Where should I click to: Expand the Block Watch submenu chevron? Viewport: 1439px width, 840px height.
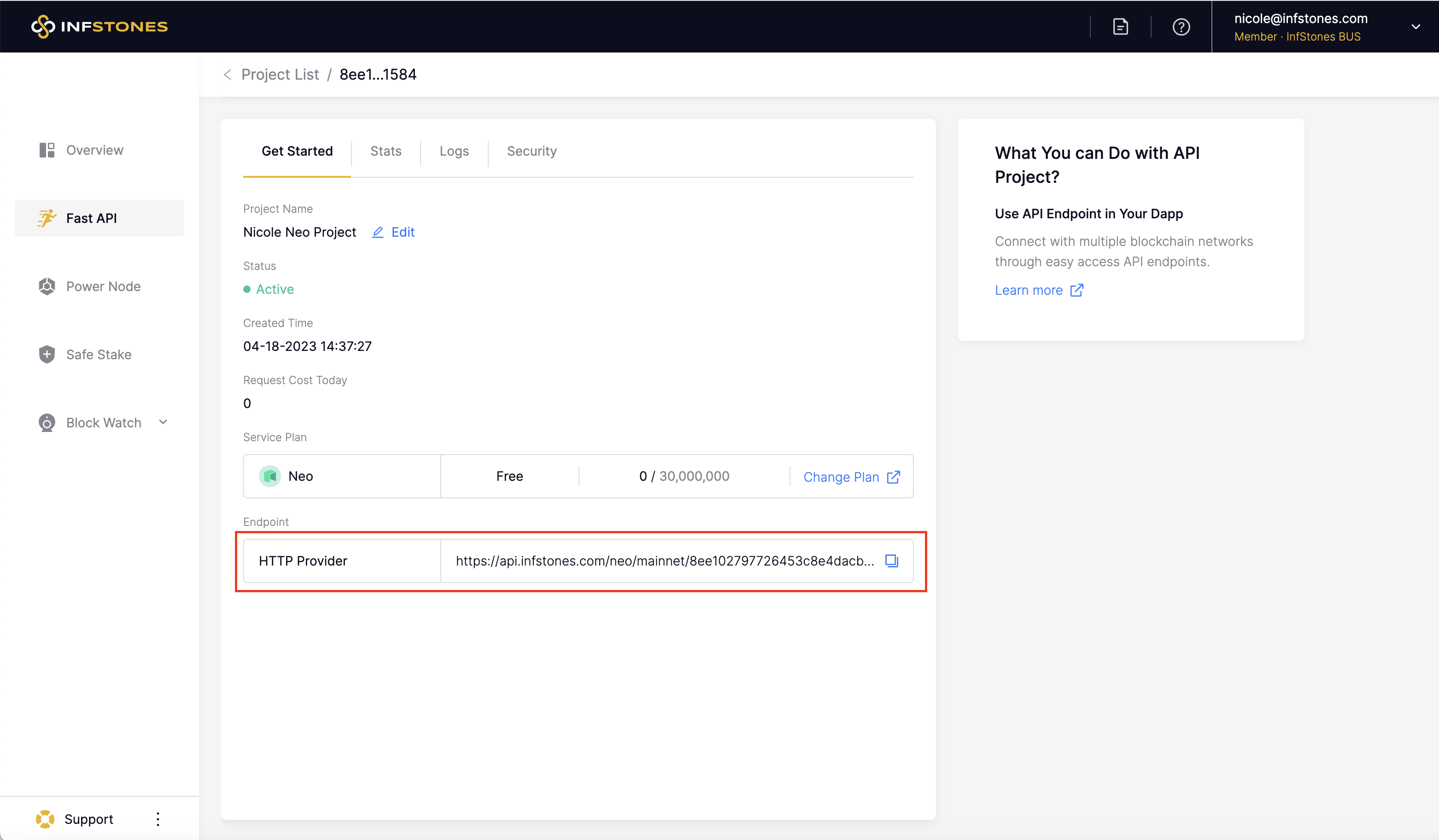pyautogui.click(x=164, y=422)
